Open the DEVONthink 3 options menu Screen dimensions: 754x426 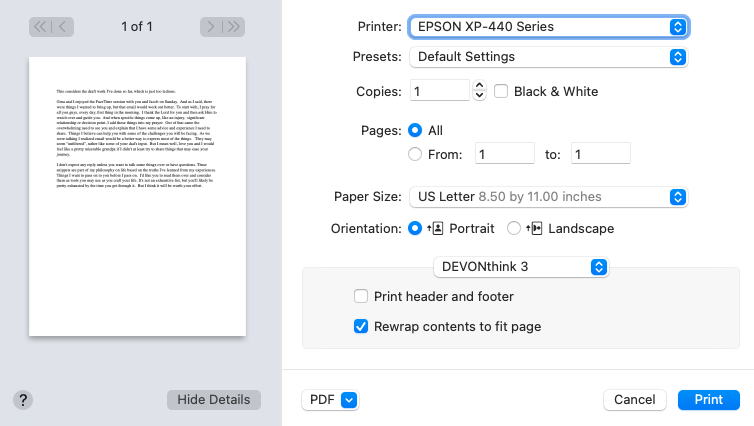pos(520,266)
